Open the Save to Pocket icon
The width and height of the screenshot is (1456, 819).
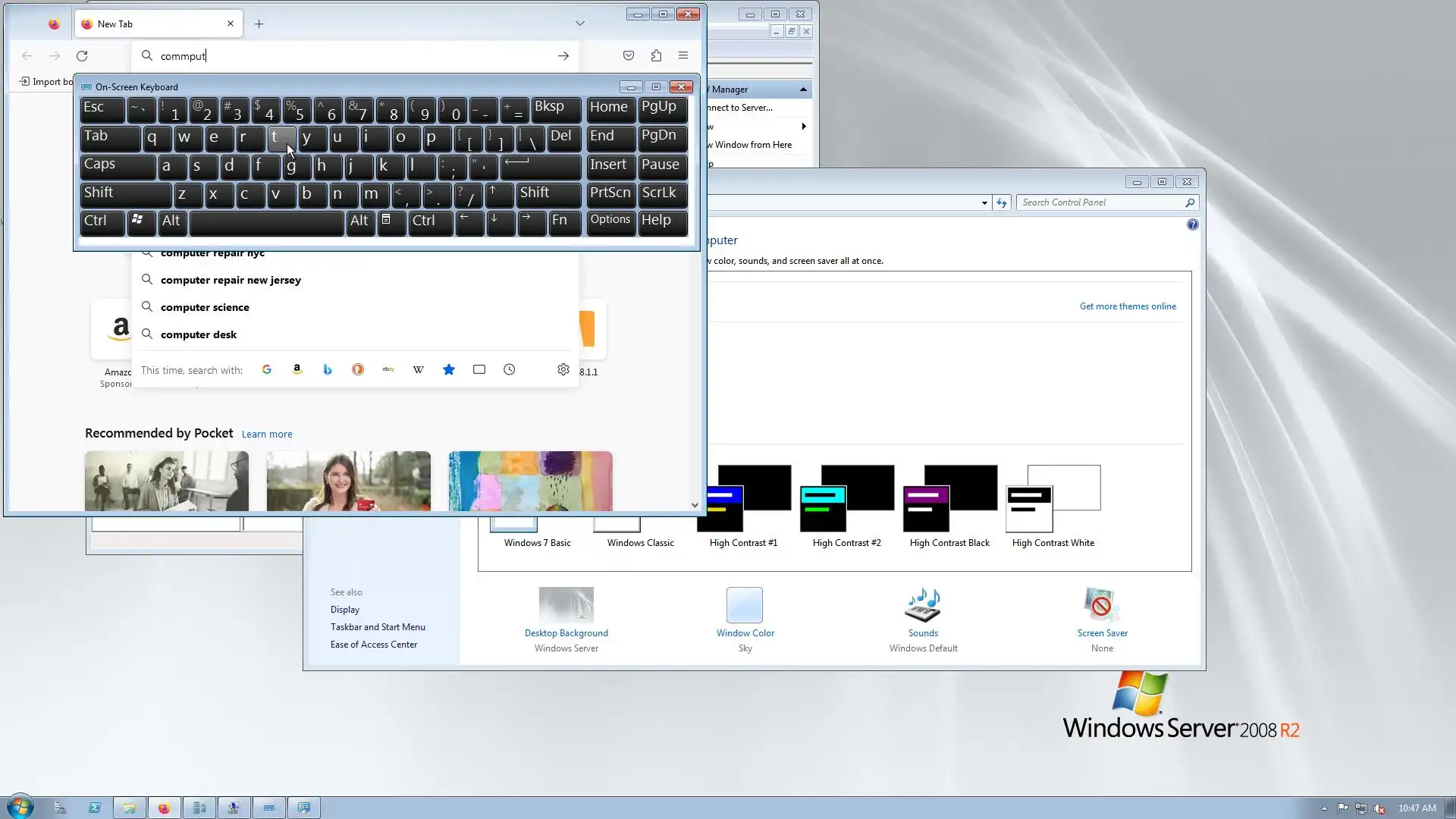tap(628, 55)
